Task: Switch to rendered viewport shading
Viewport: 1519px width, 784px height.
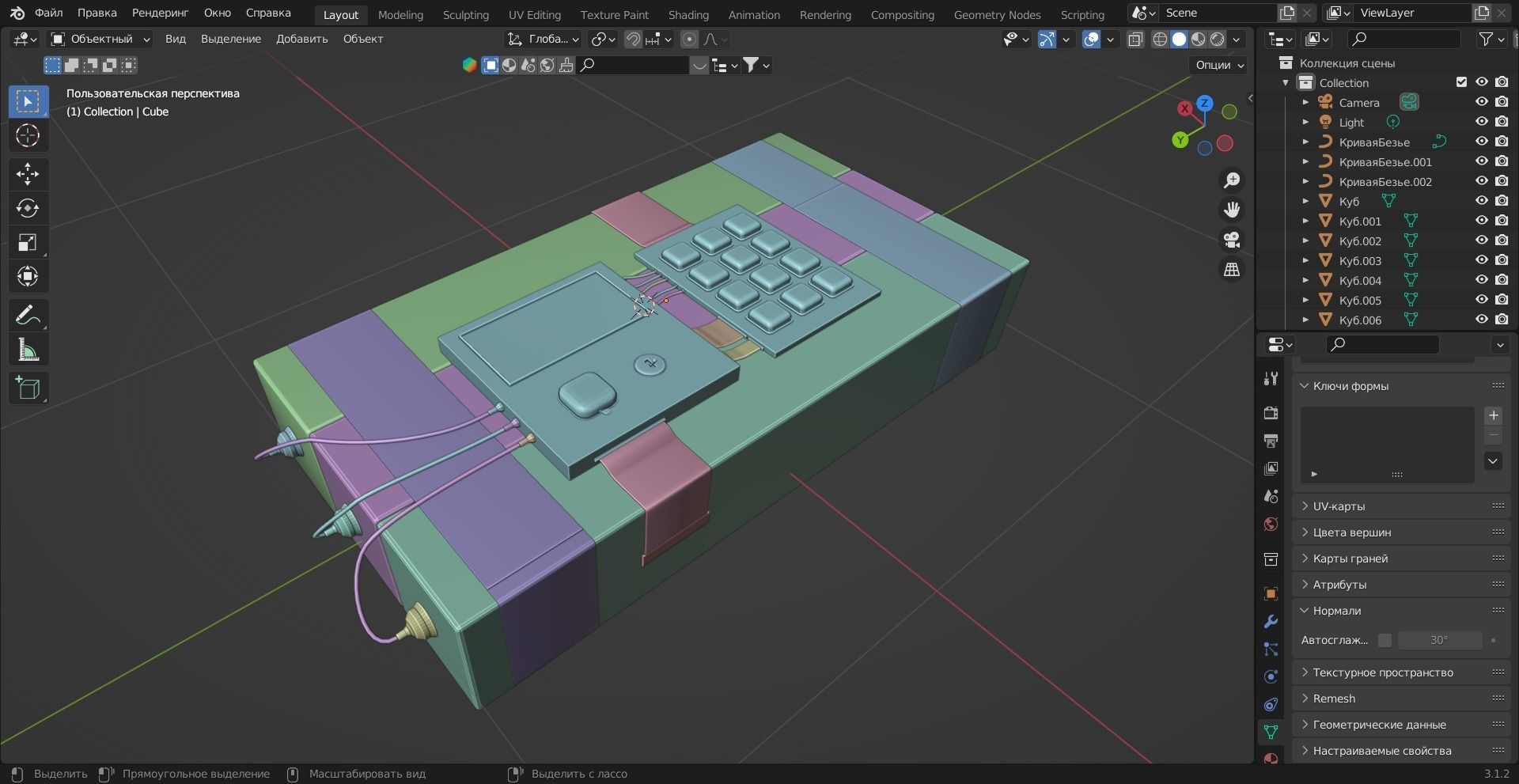Action: [1218, 40]
